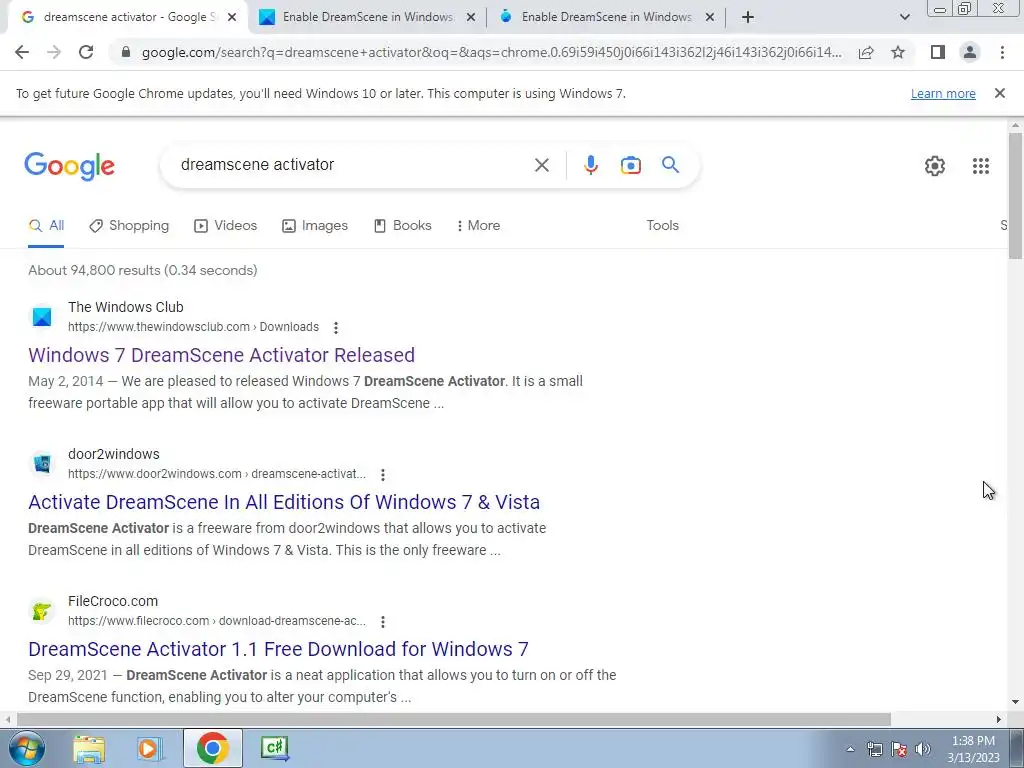Screen dimensions: 1024x768
Task: Close the third Enable DreamScene tab
Action: coord(710,17)
